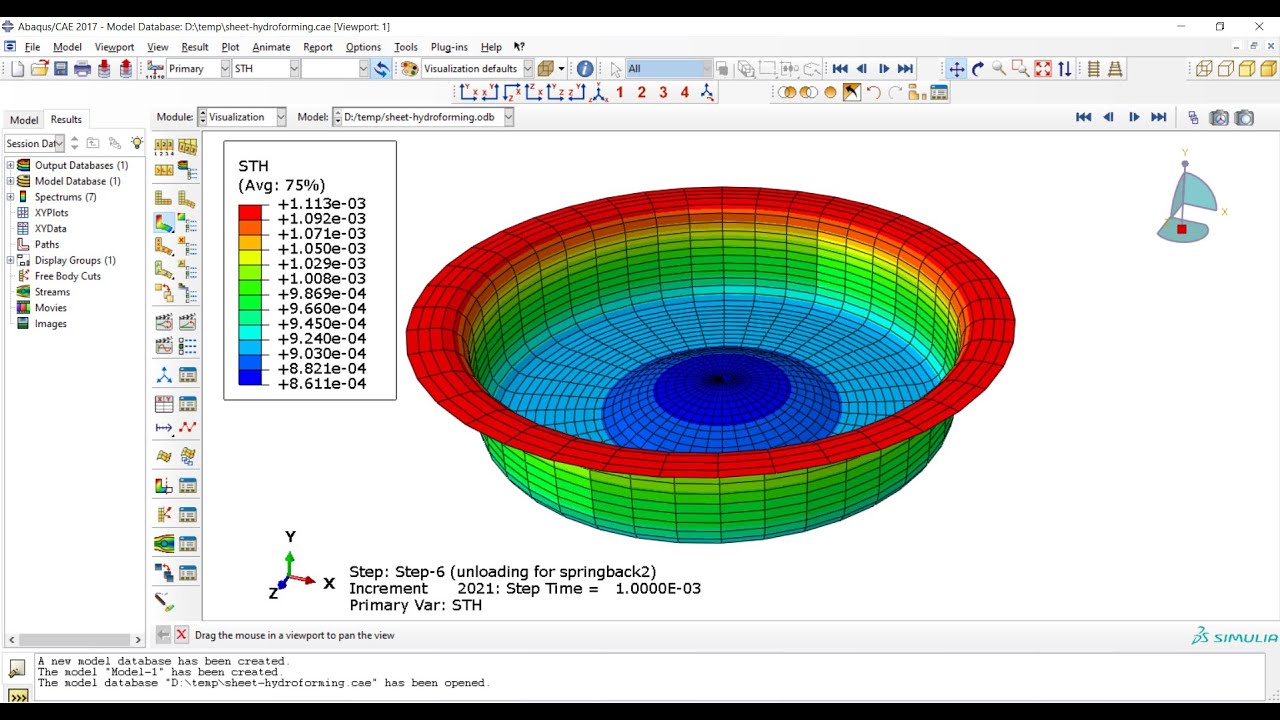
Task: Apply view 1 from Views toolbar
Action: pos(620,93)
